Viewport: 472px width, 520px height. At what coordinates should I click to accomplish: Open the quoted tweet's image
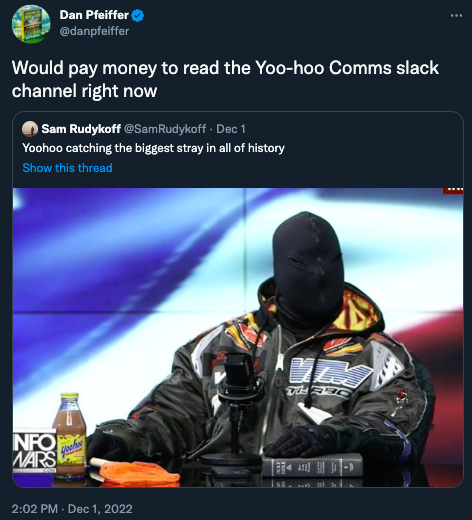[x=238, y=337]
